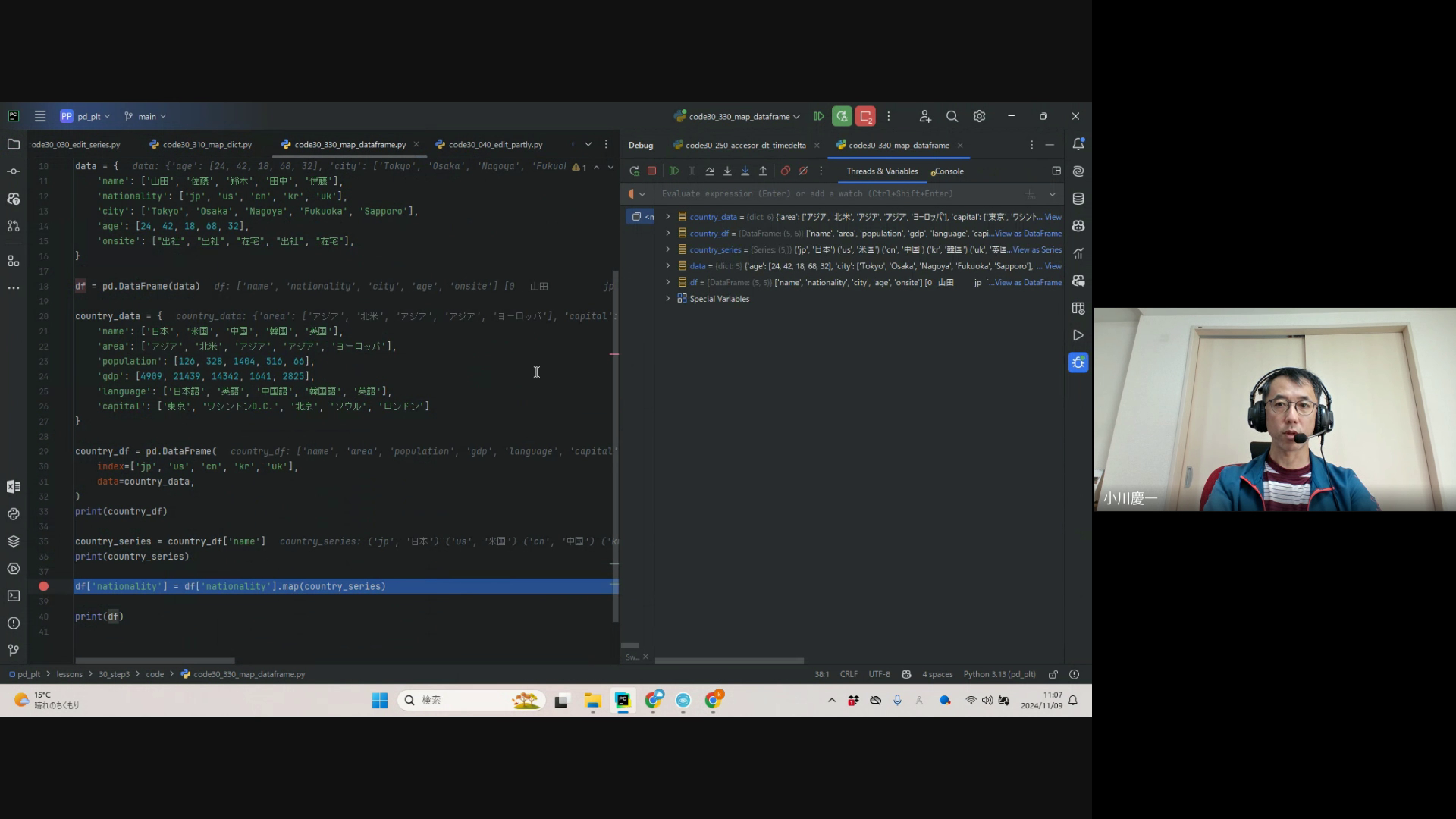The width and height of the screenshot is (1456, 819).
Task: Click View as DataFrame link for df
Action: (x=1028, y=282)
